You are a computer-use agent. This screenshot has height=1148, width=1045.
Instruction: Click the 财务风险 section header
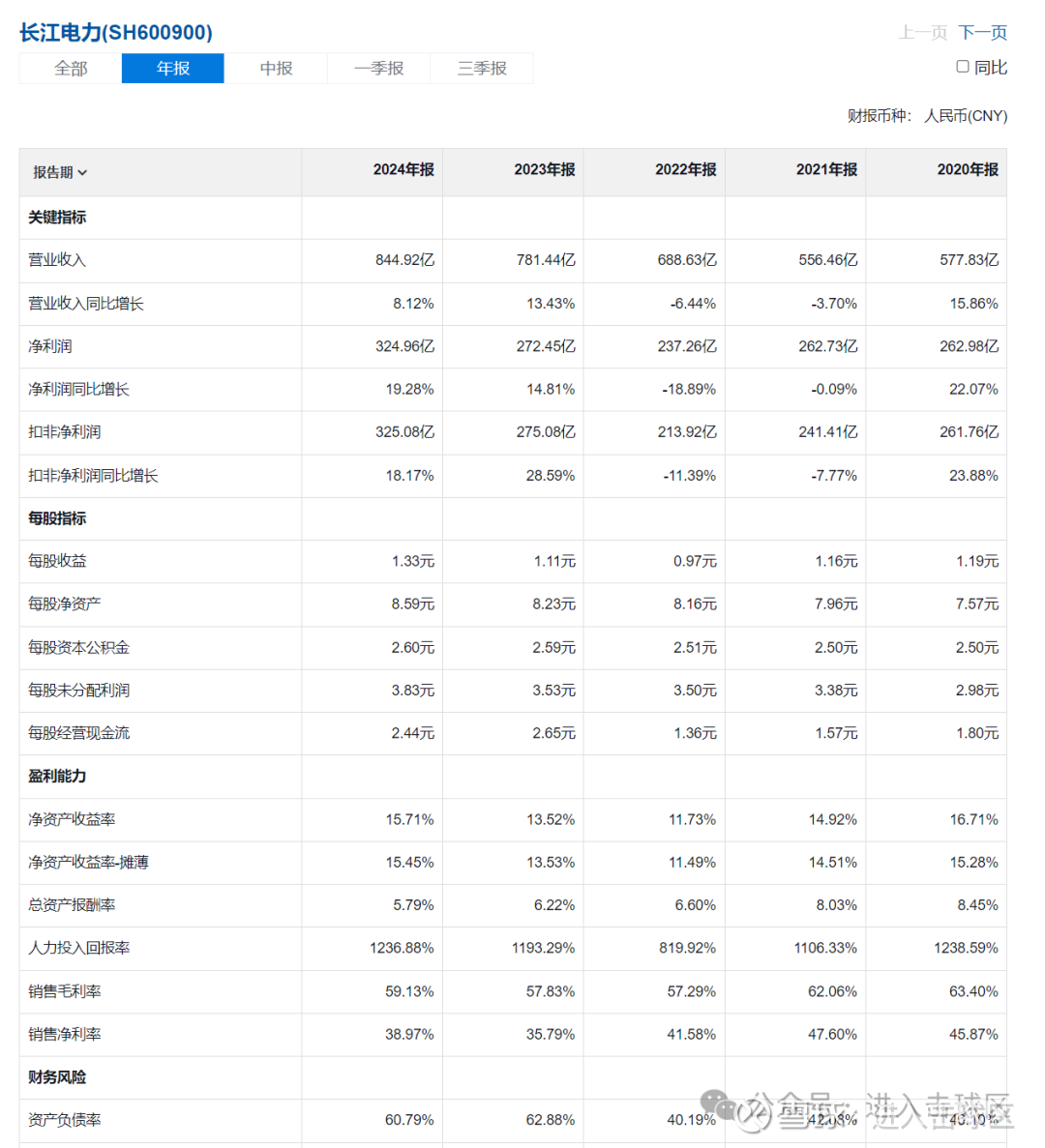click(57, 1077)
